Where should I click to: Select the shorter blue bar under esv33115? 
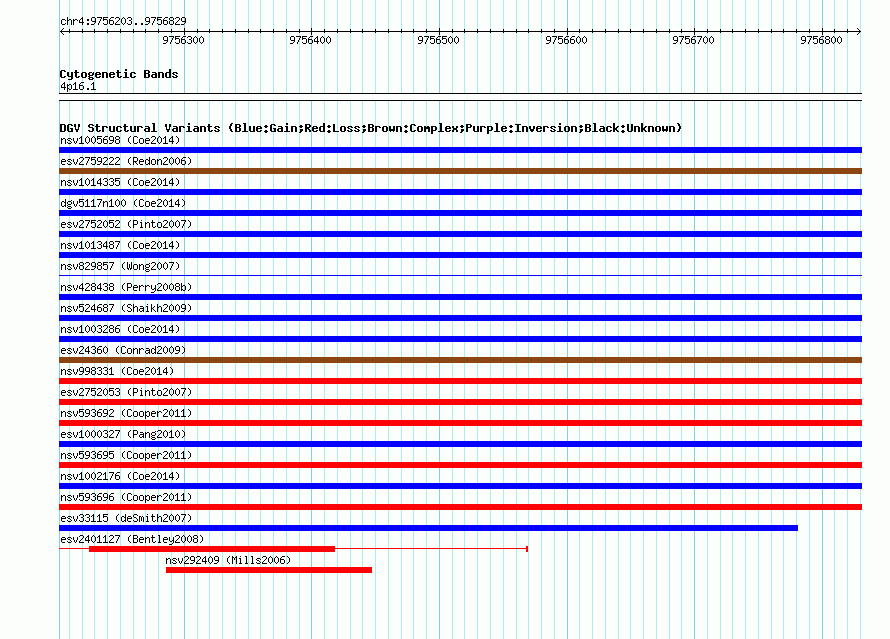[x=429, y=528]
